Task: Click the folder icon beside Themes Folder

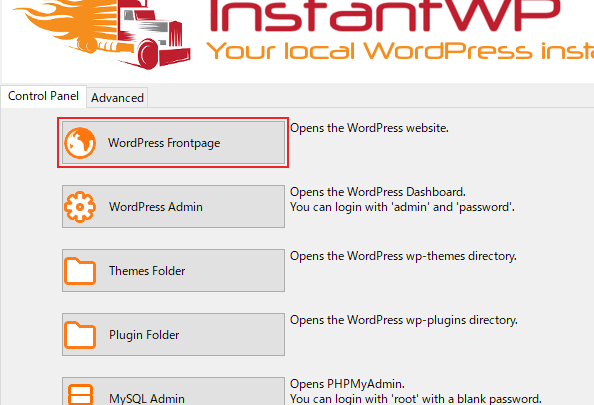Action: pos(80,271)
